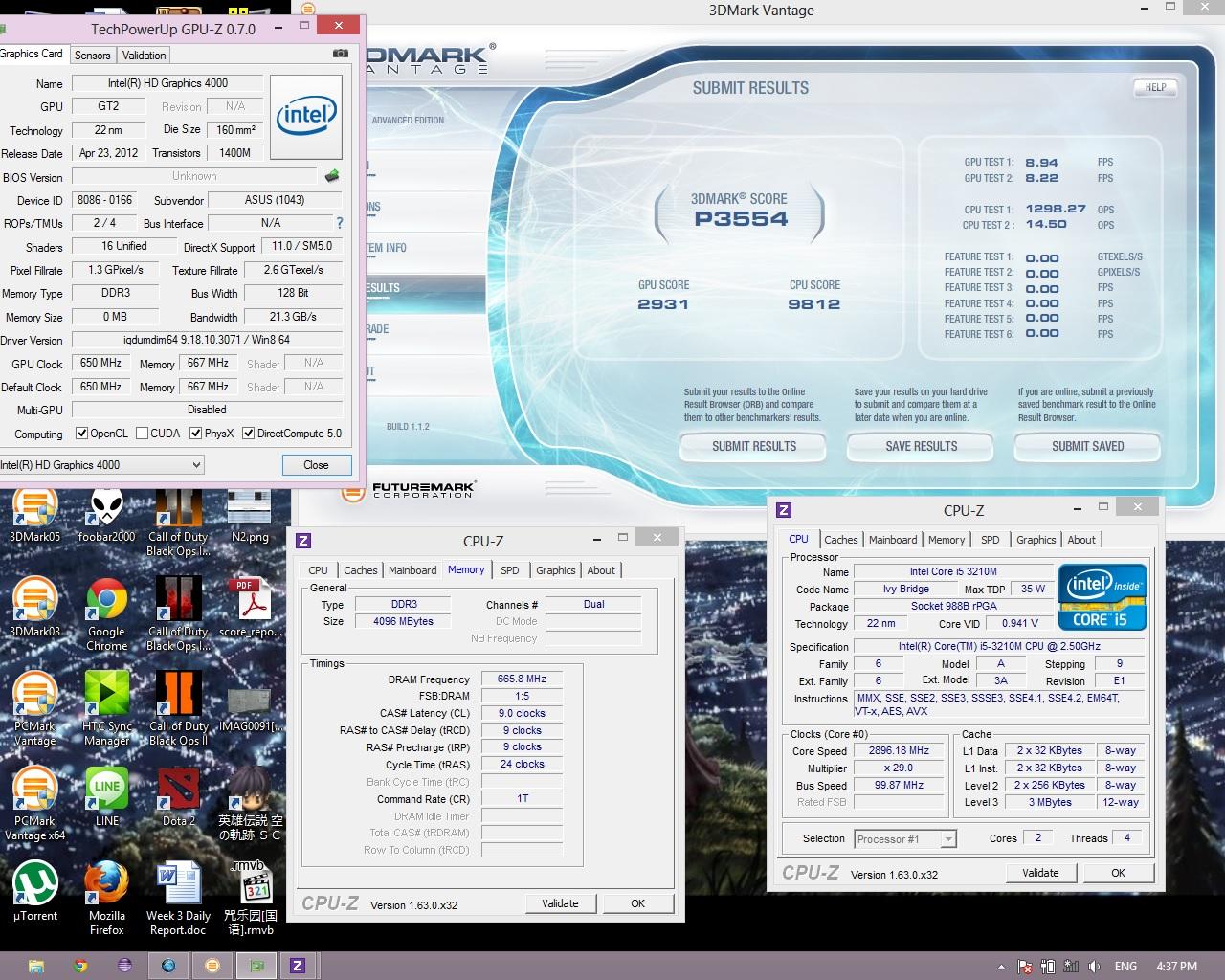Click the Intel logo in GPU-Z

pyautogui.click(x=306, y=117)
